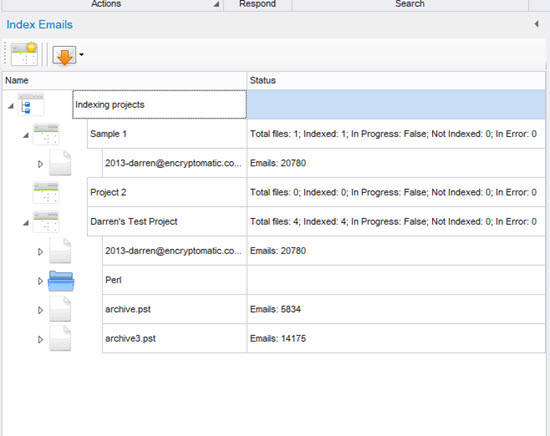Click the orange download arrow toolbar icon
The width and height of the screenshot is (550, 436).
tap(65, 55)
